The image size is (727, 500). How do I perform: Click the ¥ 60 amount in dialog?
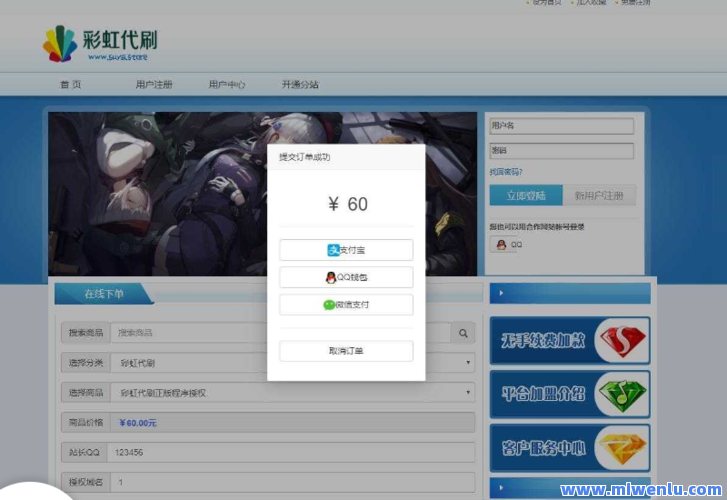tap(348, 204)
